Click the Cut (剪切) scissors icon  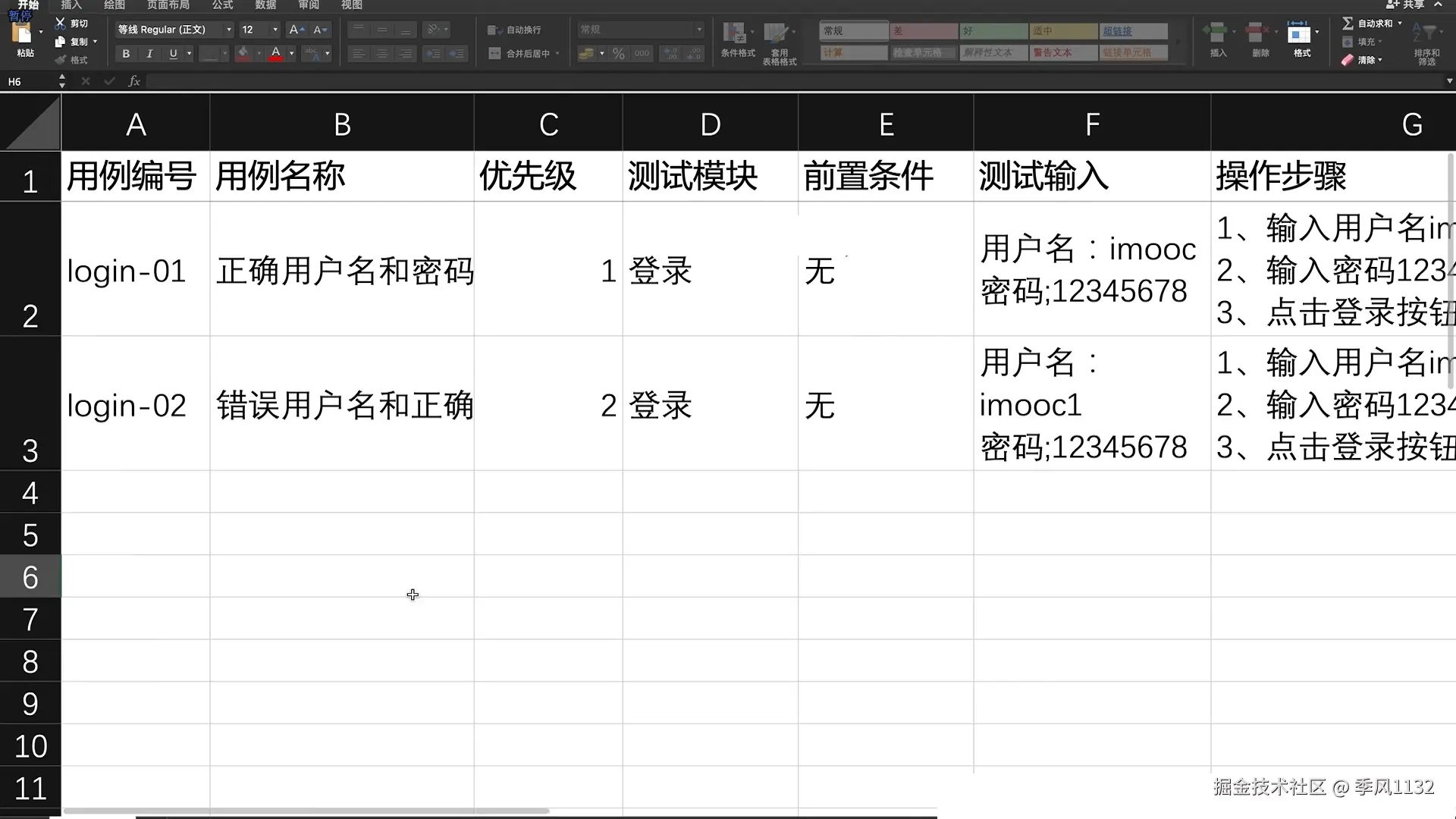click(x=61, y=24)
